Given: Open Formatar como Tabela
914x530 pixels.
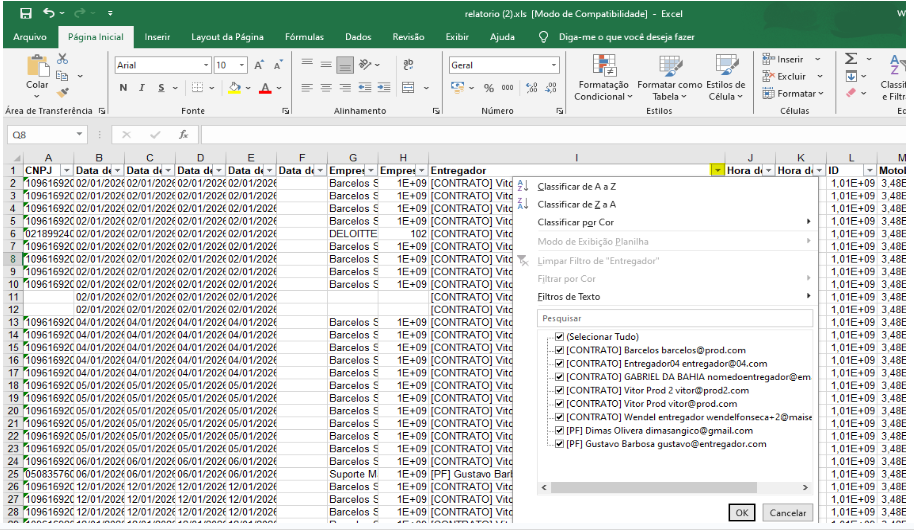Looking at the screenshot, I should 669,78.
